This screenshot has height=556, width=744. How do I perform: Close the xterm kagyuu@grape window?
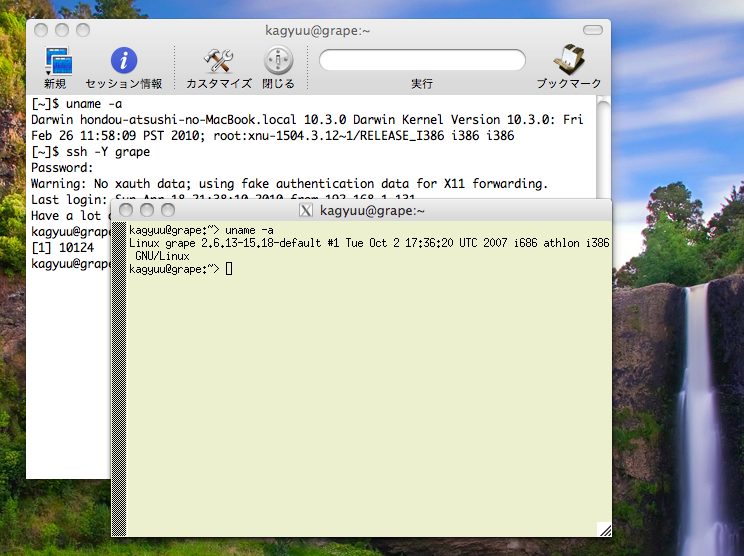pos(128,211)
